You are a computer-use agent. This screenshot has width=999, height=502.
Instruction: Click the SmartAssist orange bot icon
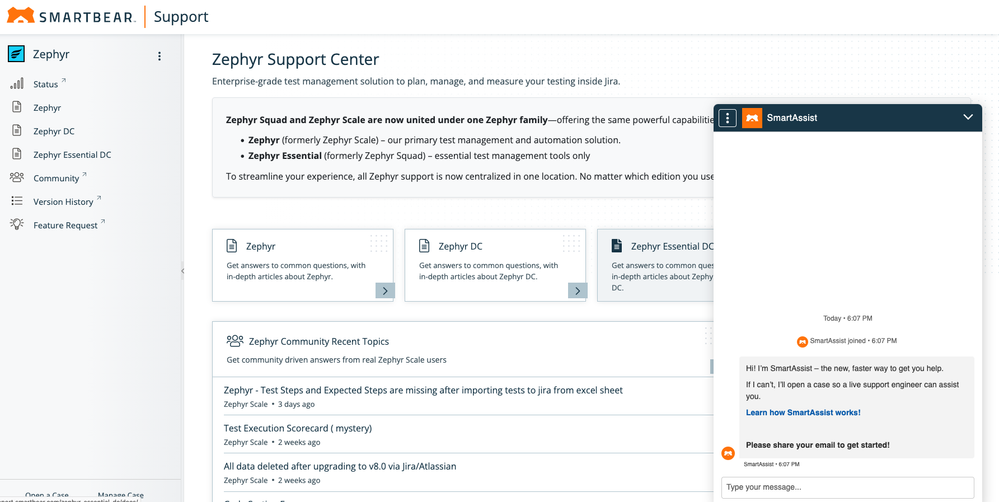(x=752, y=118)
